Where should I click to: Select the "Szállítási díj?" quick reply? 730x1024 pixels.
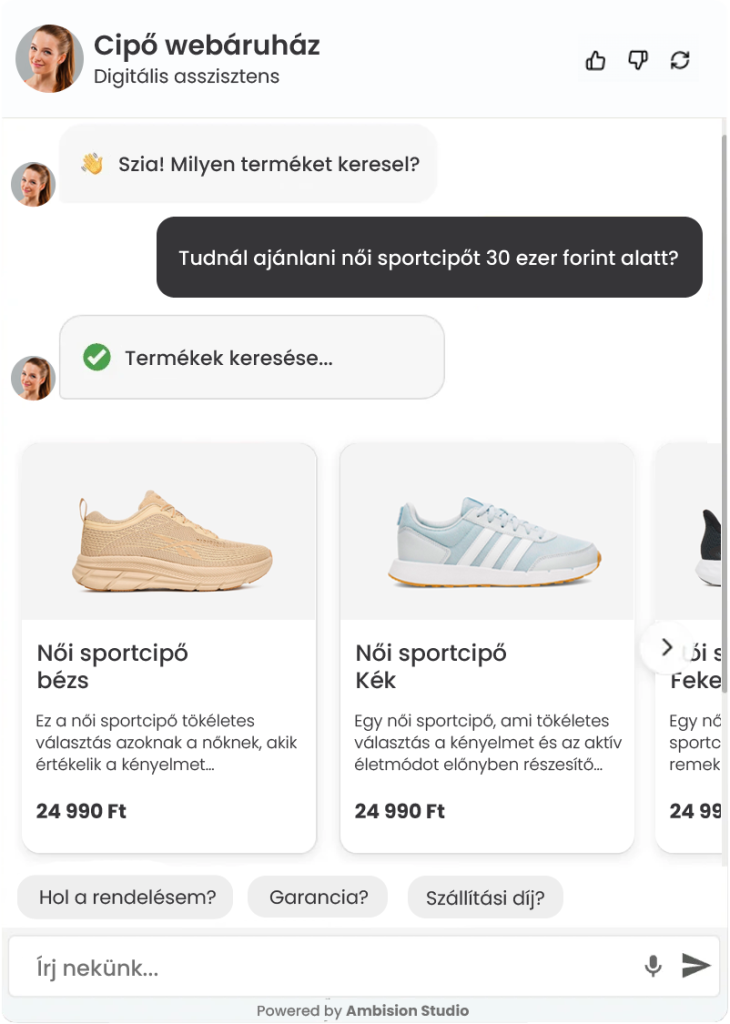(485, 897)
